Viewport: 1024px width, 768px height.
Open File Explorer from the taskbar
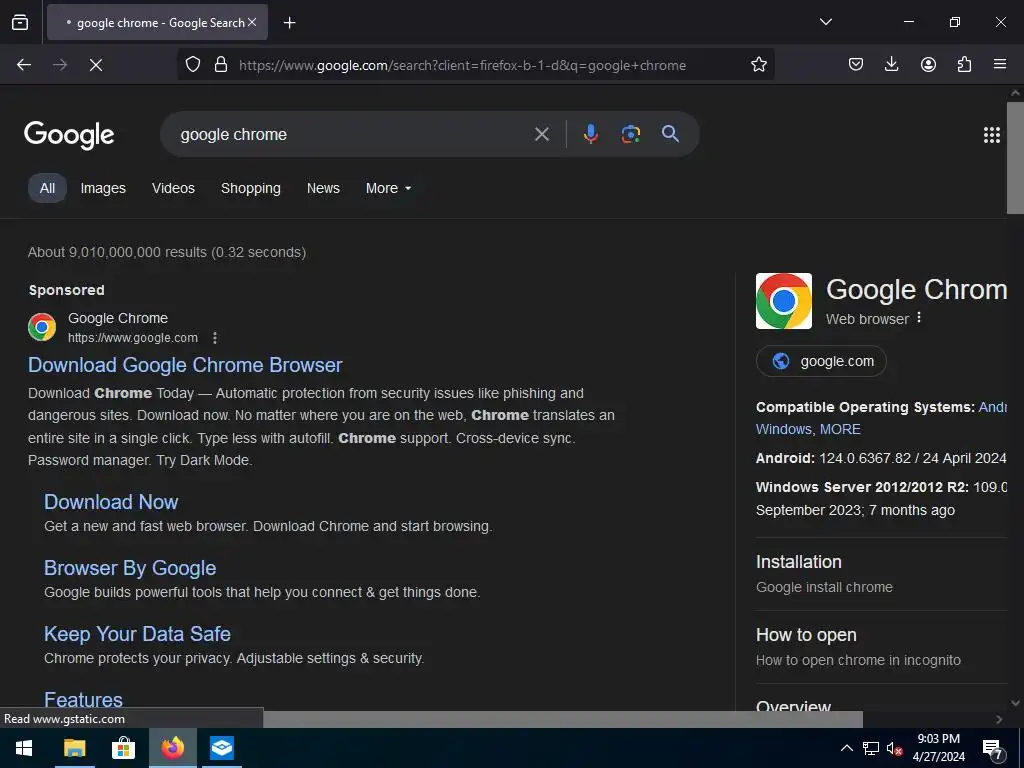(x=74, y=748)
